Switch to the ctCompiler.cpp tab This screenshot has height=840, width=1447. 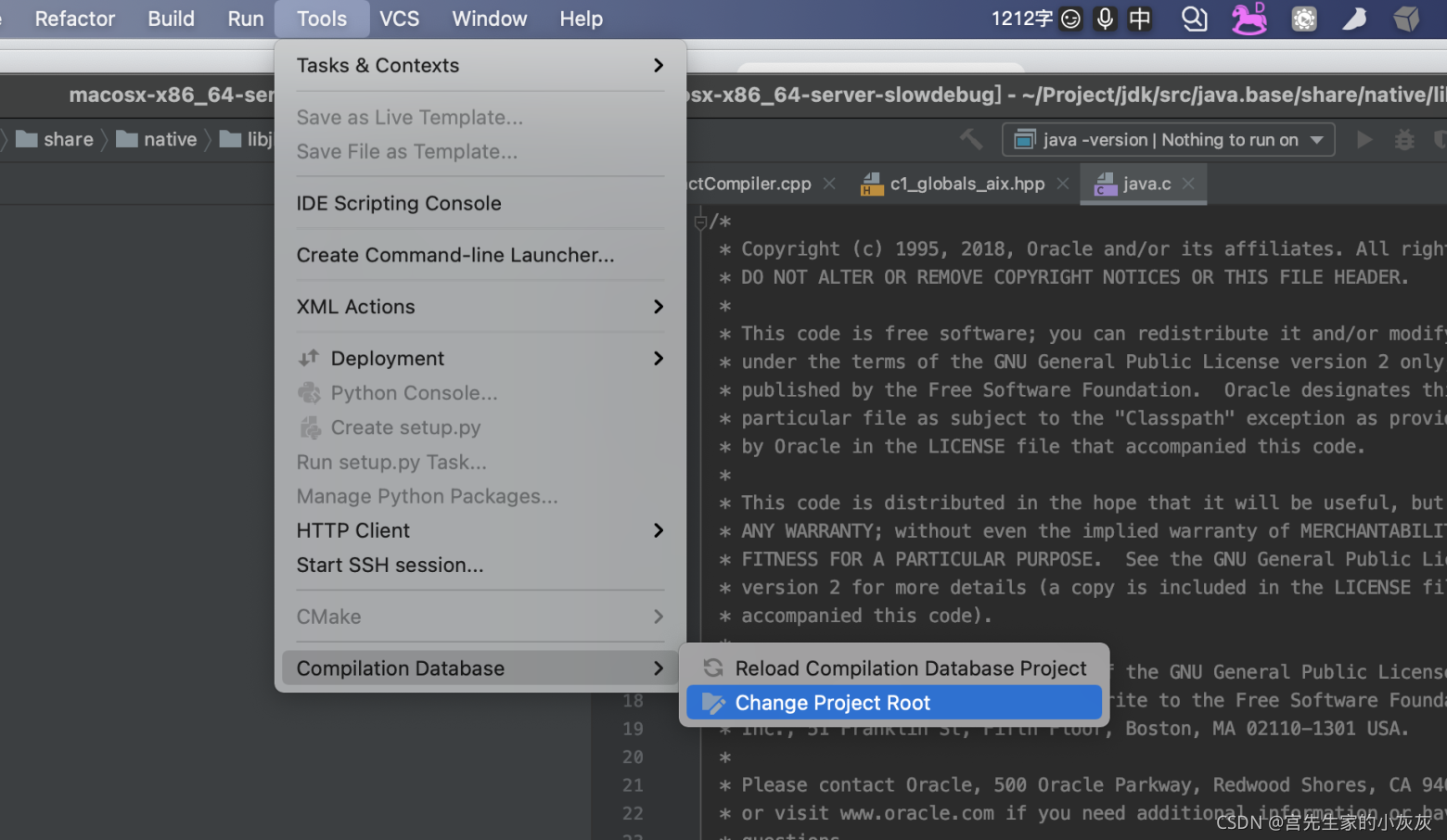(x=749, y=184)
